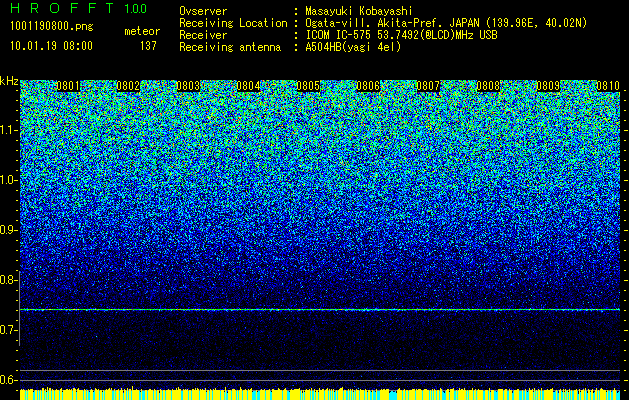Viewport: 629px width, 400px height.
Task: Click the meteor label
Action: pos(142,31)
